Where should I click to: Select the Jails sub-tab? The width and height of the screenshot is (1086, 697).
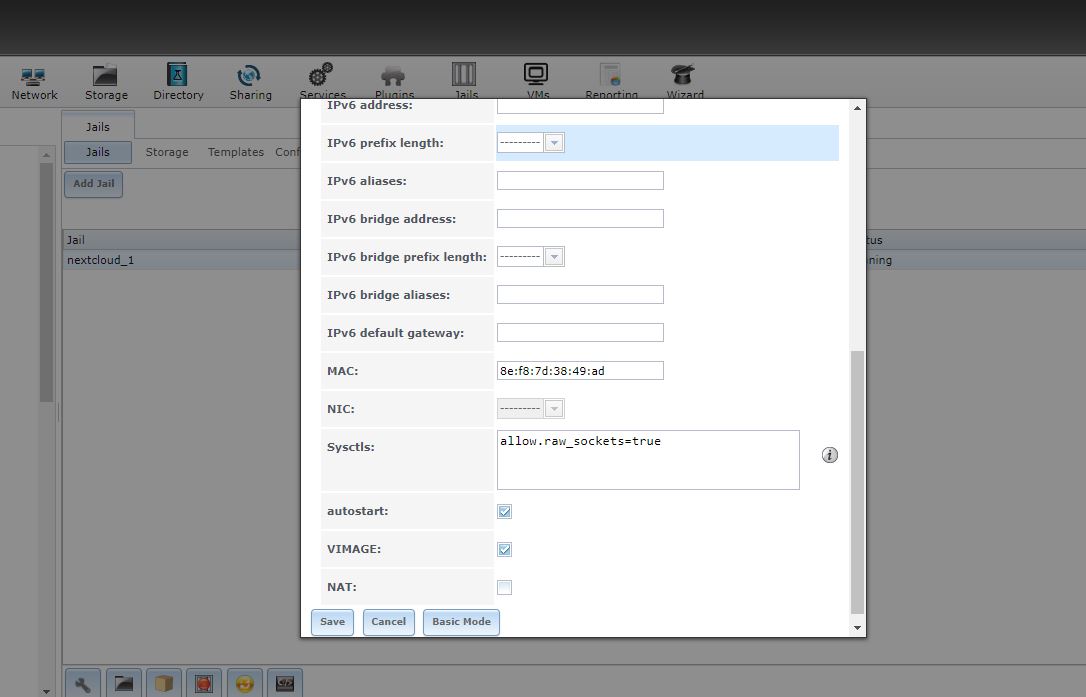click(x=98, y=152)
